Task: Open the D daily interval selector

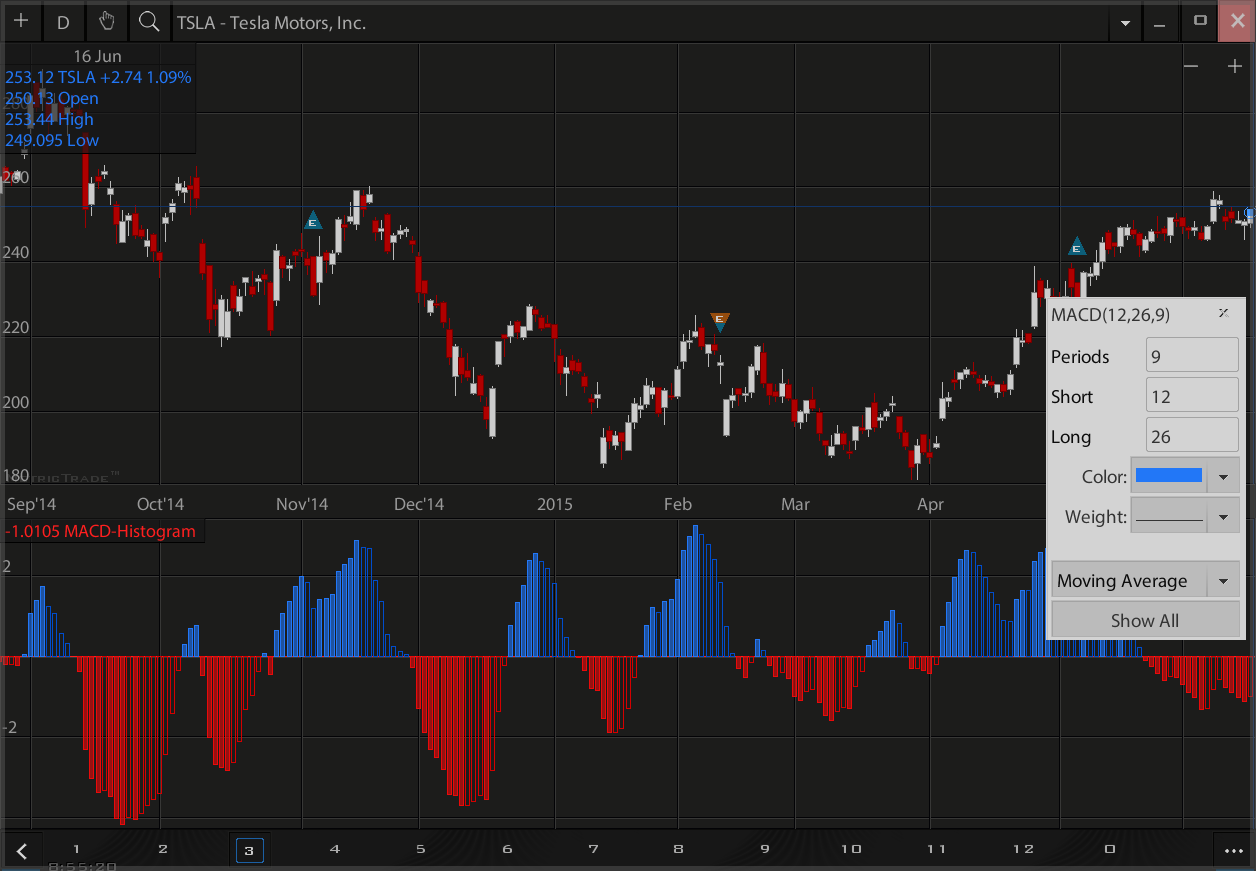Action: click(64, 21)
